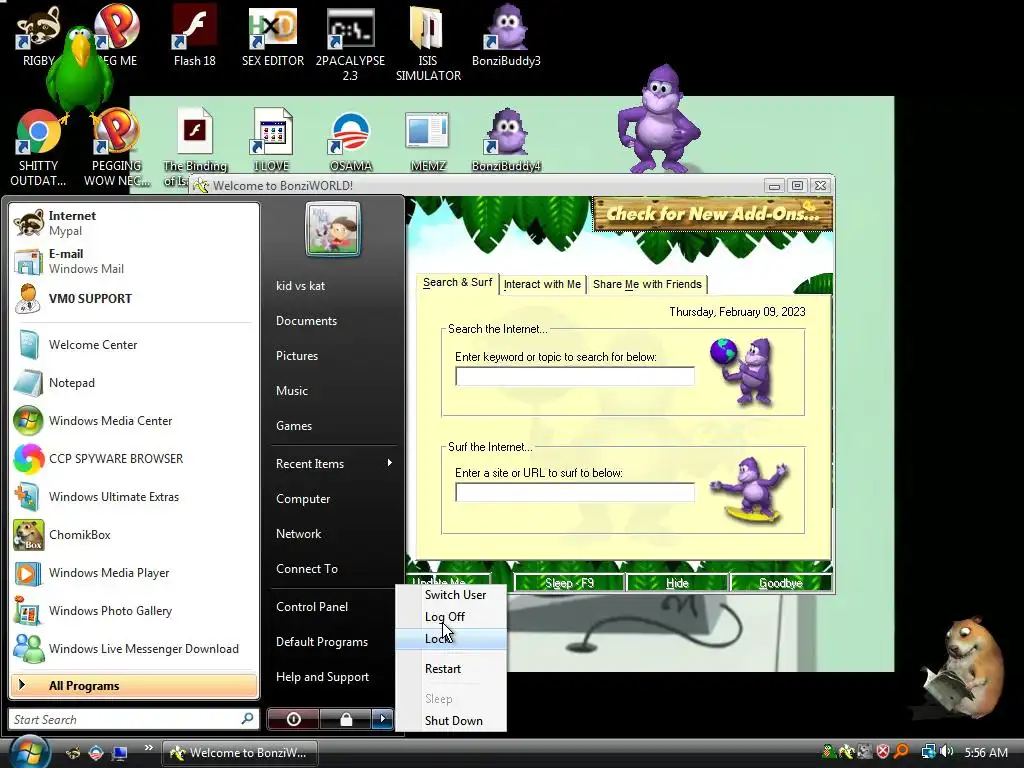
Task: Open the shutdown options arrow button
Action: 383,719
